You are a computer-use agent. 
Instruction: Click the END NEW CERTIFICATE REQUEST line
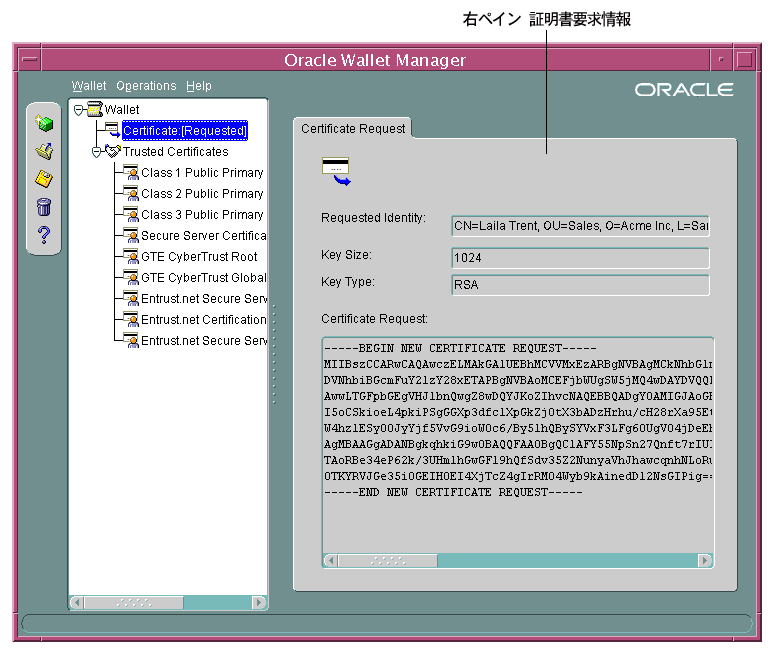tap(453, 492)
